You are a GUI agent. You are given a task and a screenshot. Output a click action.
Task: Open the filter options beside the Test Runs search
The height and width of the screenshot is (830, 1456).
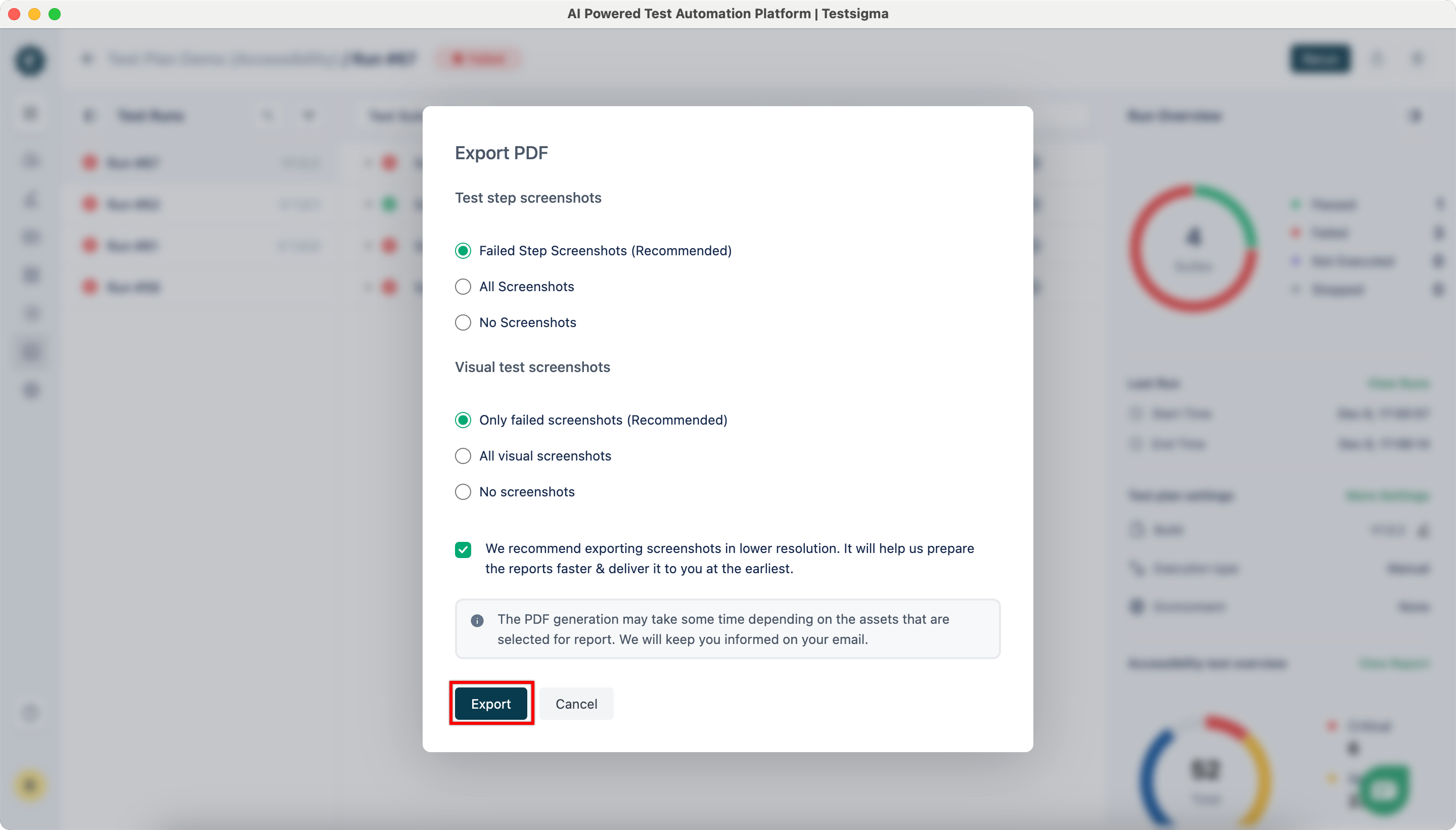[x=308, y=115]
